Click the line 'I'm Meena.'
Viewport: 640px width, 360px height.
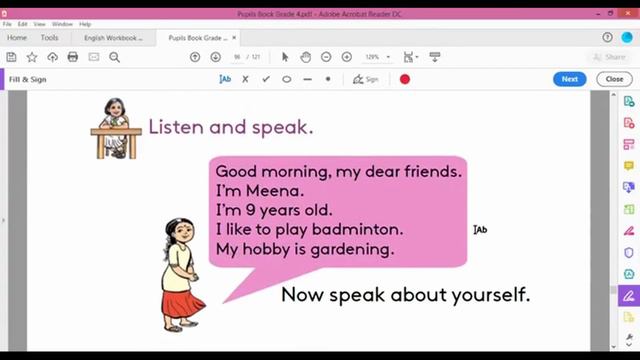tap(260, 191)
